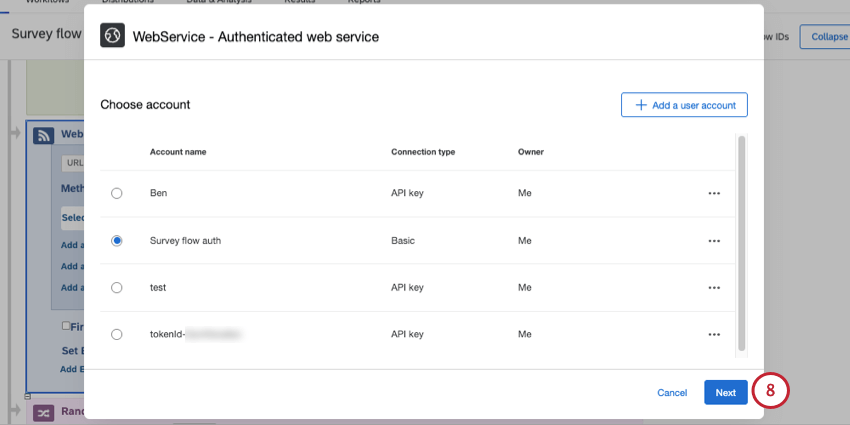850x425 pixels.
Task: Select the tokenId account radio button
Action: point(117,334)
